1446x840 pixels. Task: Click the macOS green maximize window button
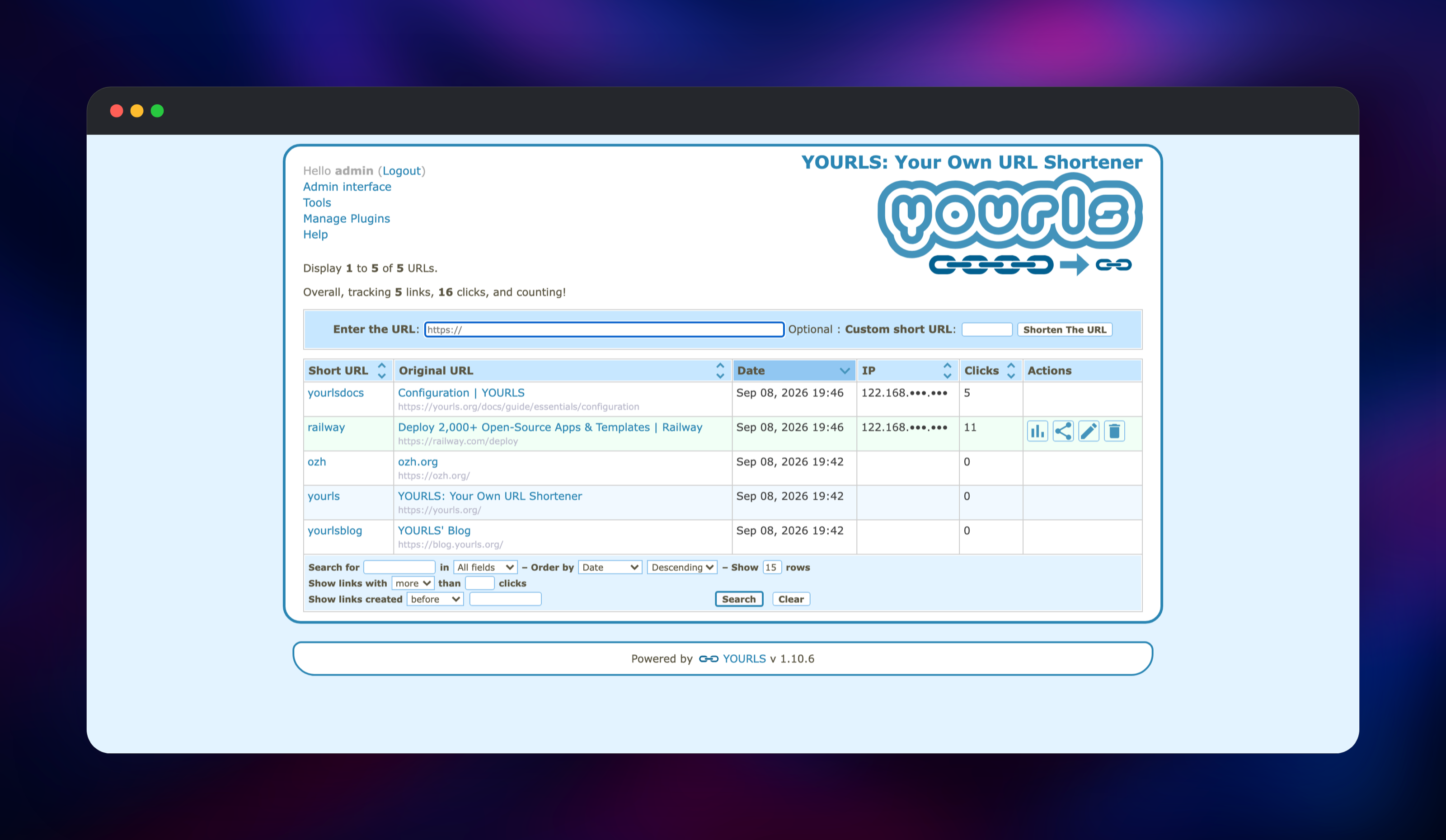tap(157, 111)
